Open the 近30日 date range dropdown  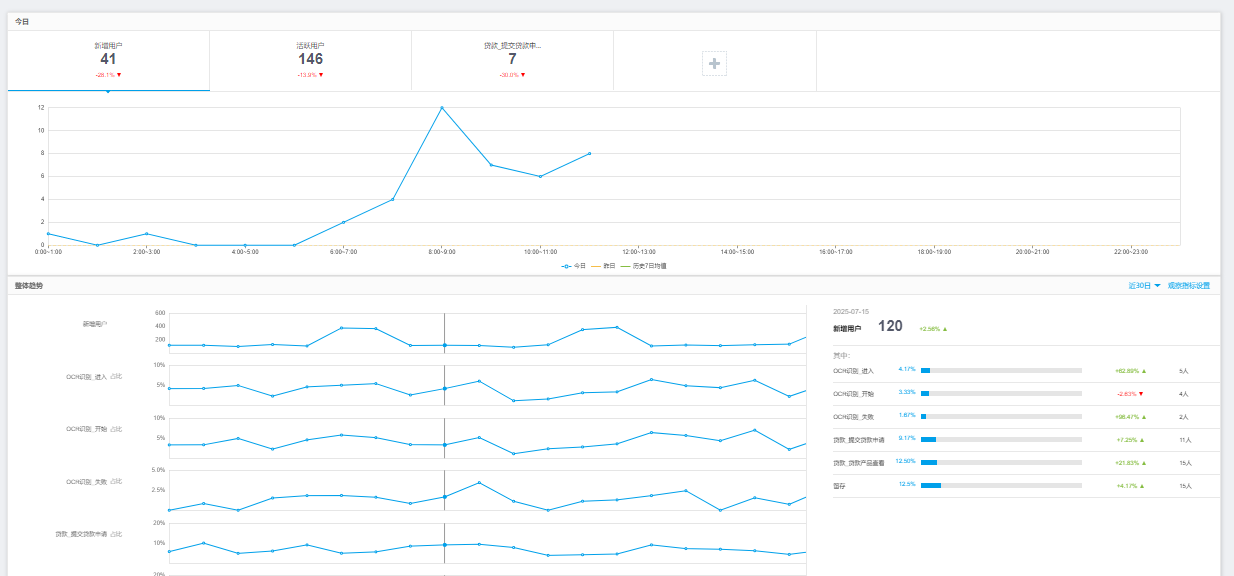[x=1144, y=286]
